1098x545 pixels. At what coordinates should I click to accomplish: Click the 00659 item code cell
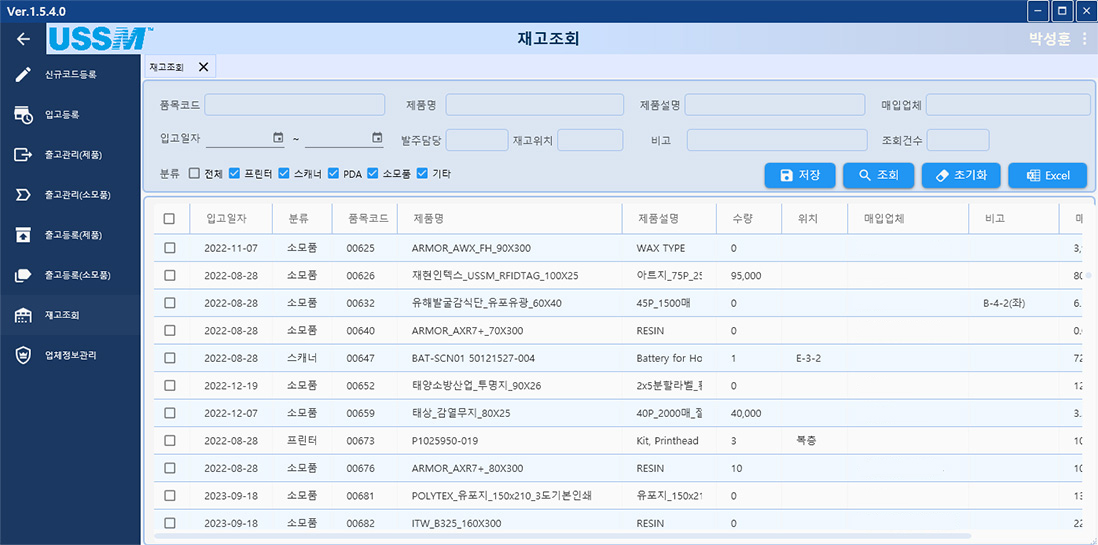coord(361,413)
